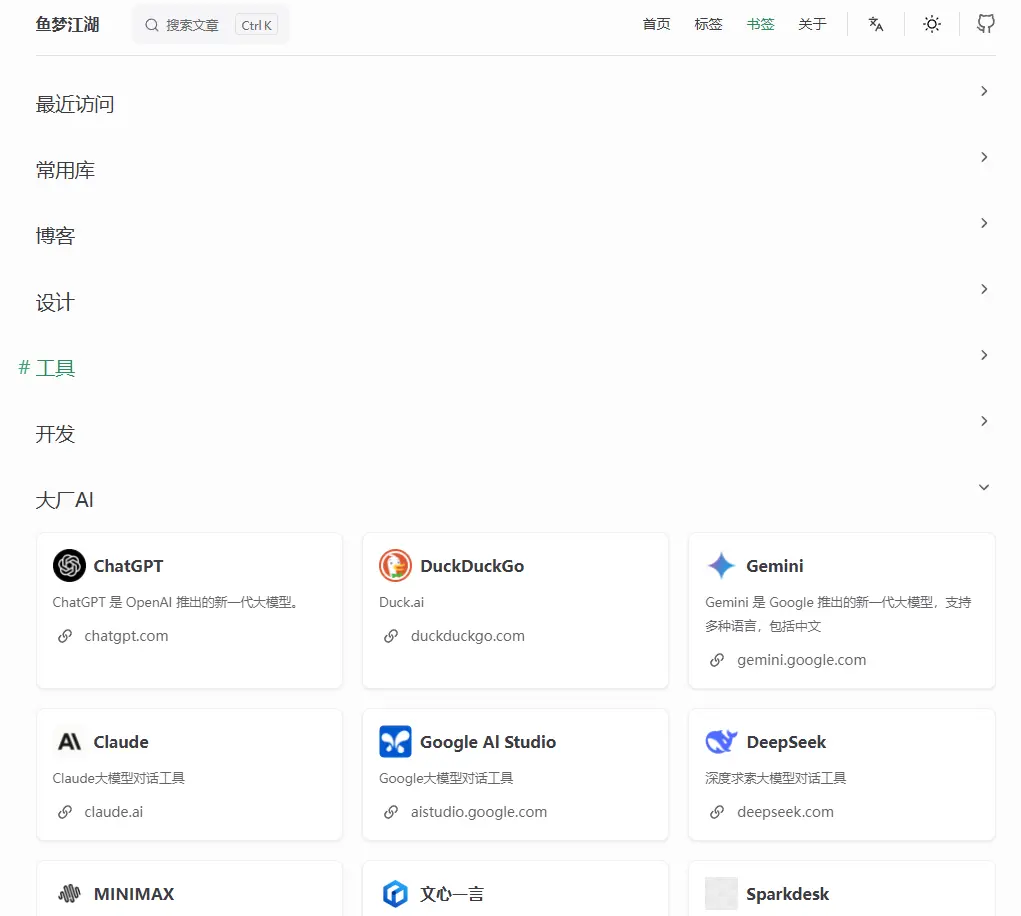The width and height of the screenshot is (1021, 916).
Task: Click link icon beside duckduckgo.com
Action: pos(391,636)
